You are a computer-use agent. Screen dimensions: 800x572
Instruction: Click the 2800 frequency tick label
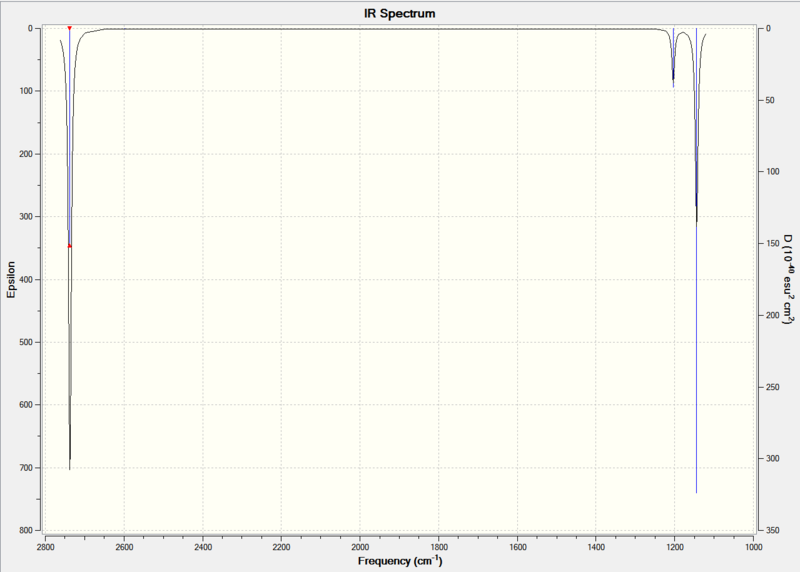click(x=45, y=547)
